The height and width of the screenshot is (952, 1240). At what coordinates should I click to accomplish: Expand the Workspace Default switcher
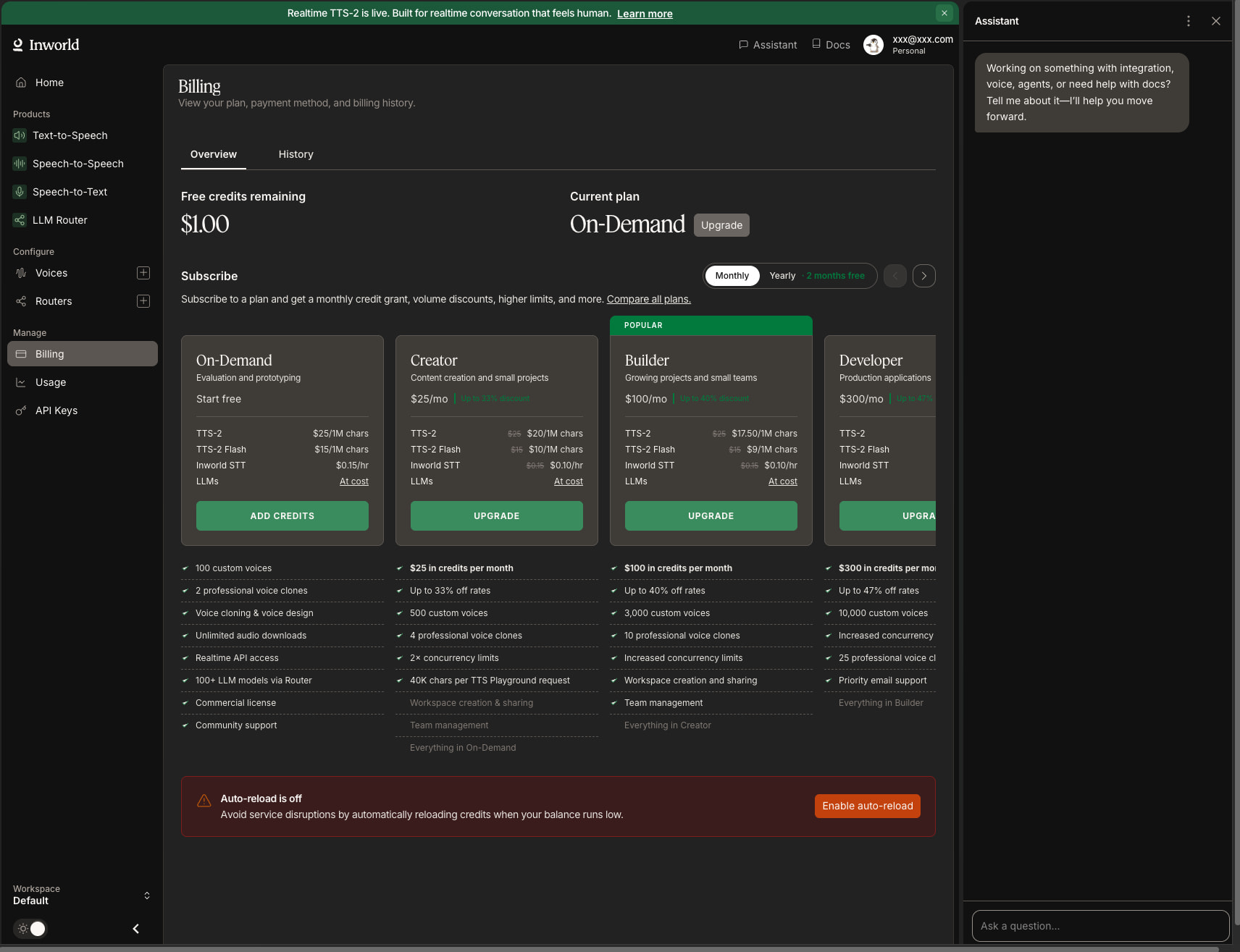pos(82,895)
